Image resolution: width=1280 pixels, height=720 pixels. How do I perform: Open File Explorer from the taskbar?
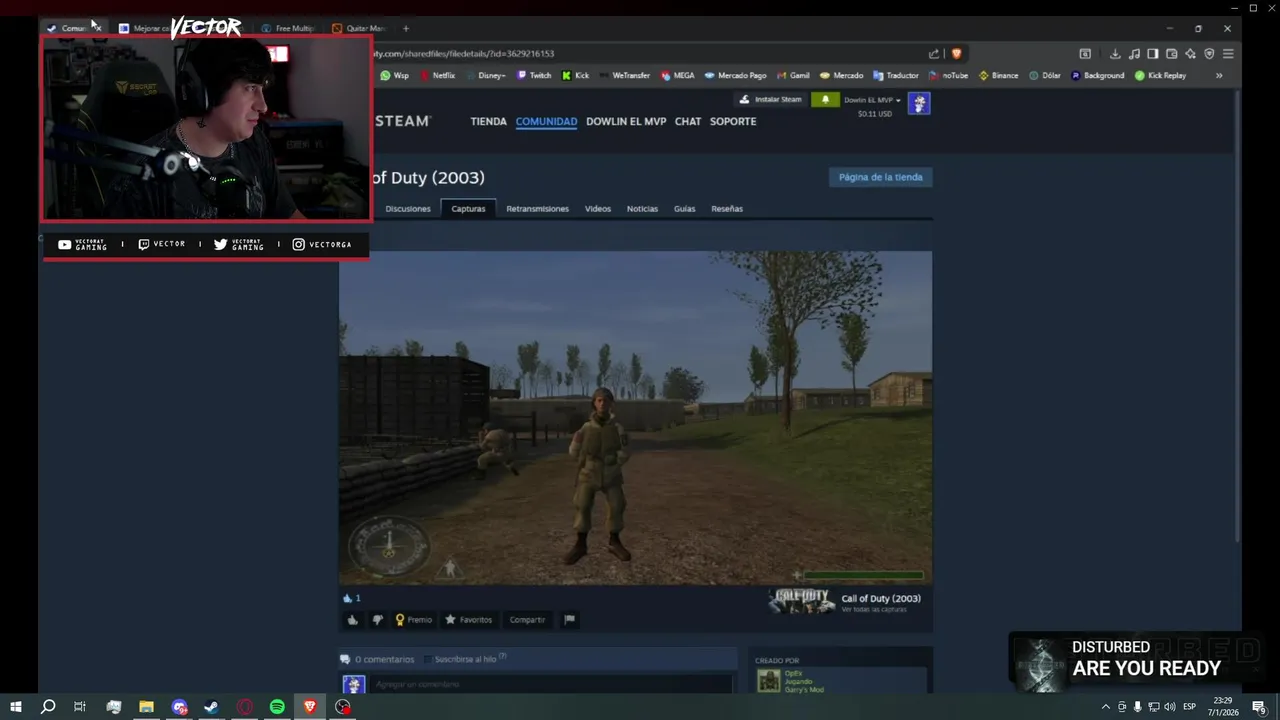point(146,707)
